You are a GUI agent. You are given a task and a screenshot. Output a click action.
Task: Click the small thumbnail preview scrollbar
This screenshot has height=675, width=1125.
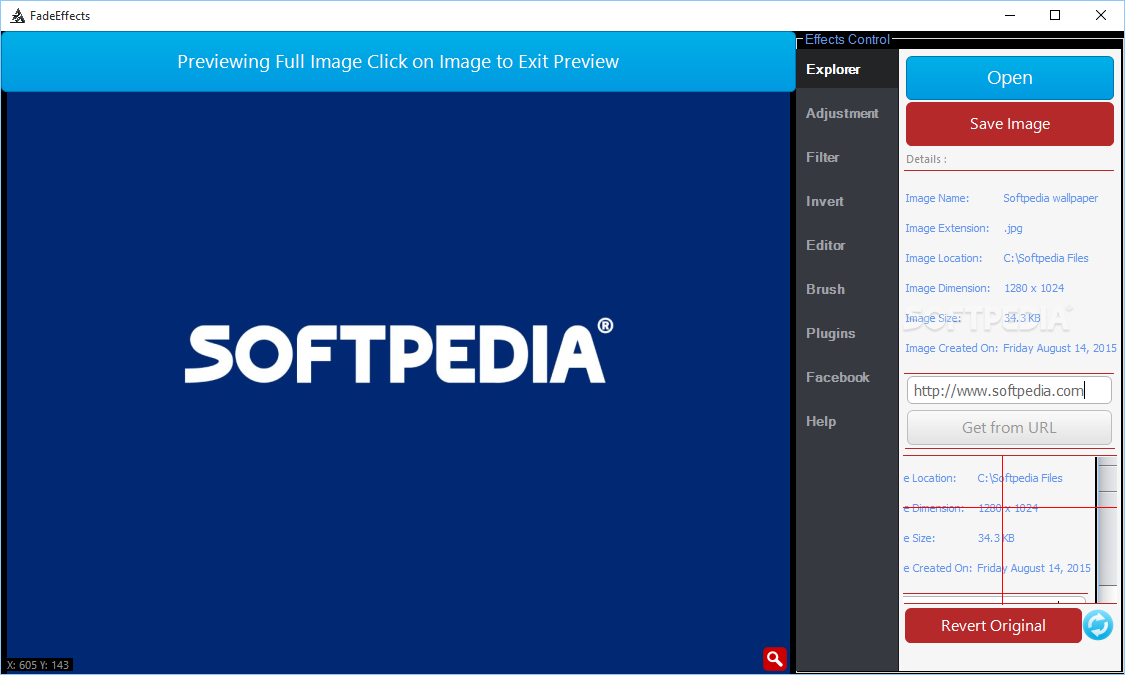[x=1106, y=531]
